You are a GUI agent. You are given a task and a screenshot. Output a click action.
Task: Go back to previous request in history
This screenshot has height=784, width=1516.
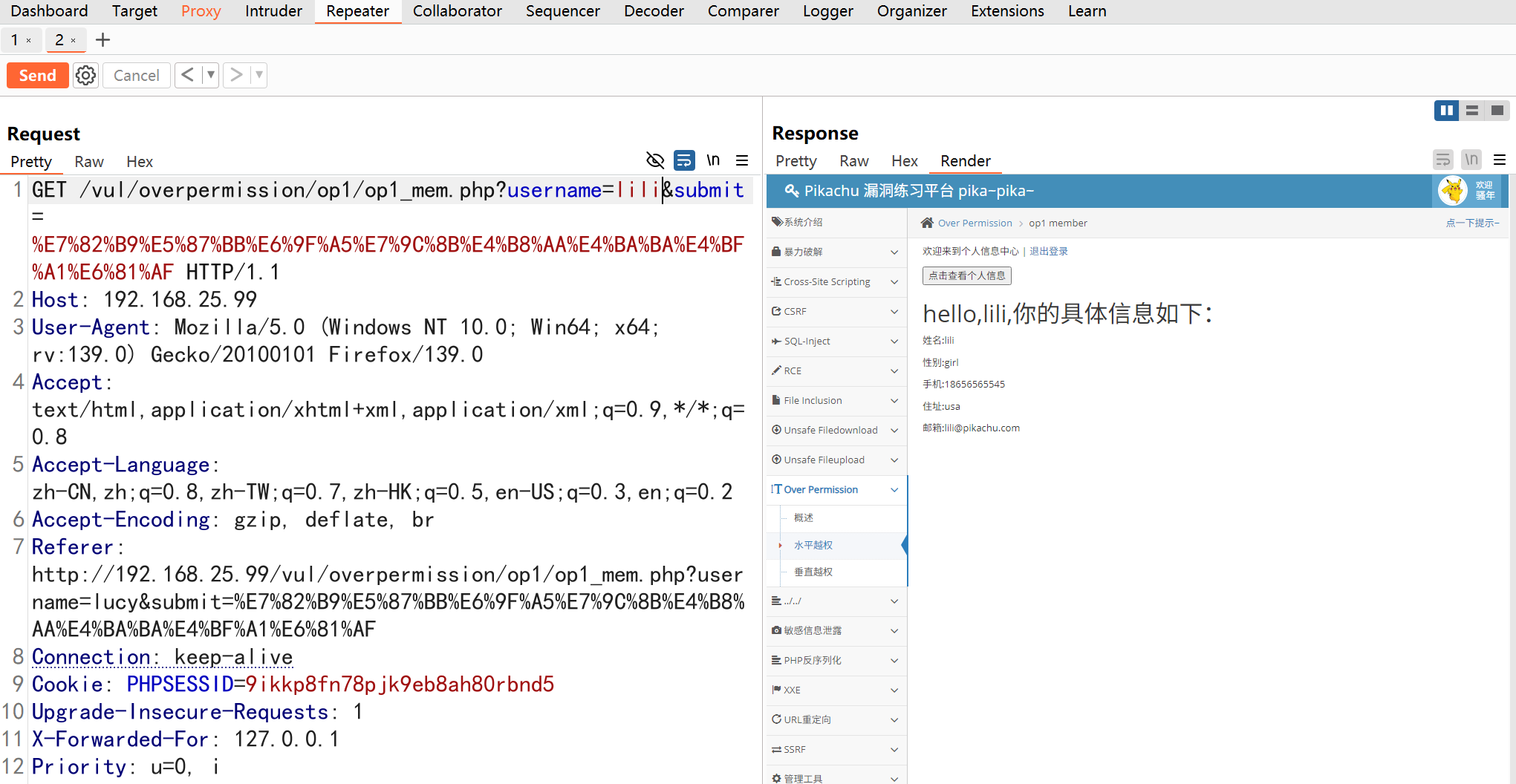[188, 75]
